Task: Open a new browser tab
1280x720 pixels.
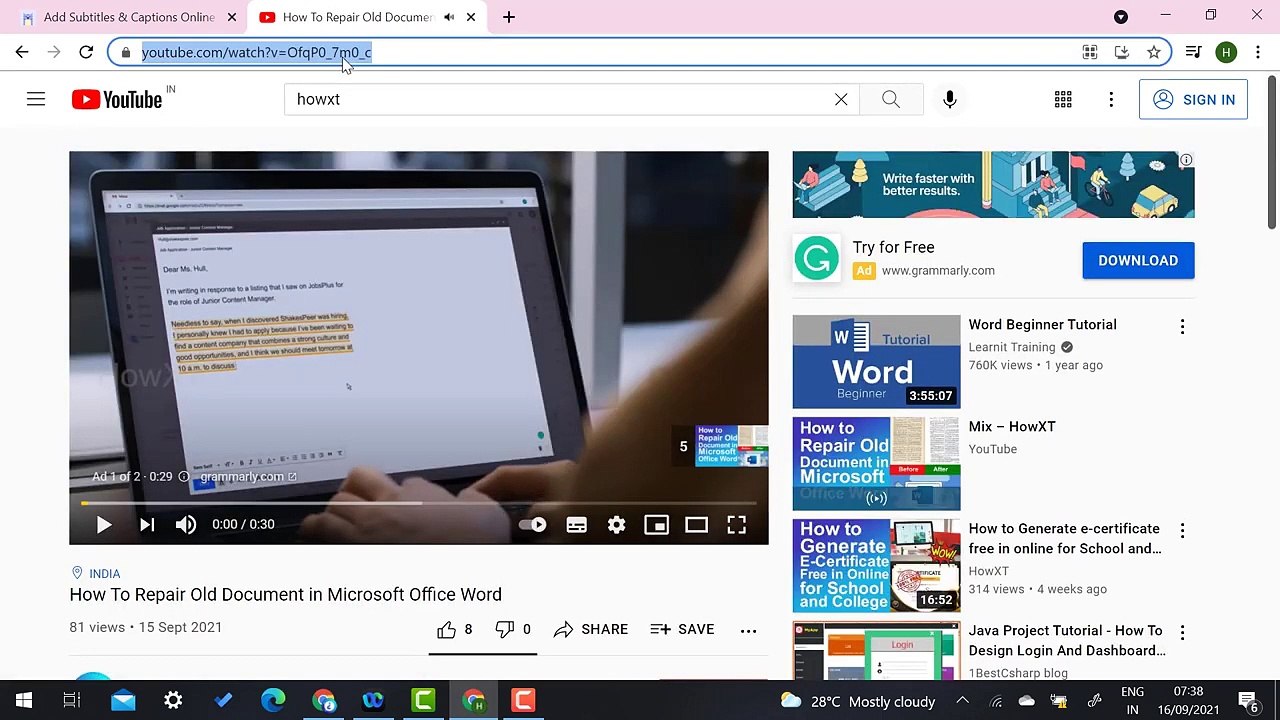Action: (x=509, y=17)
